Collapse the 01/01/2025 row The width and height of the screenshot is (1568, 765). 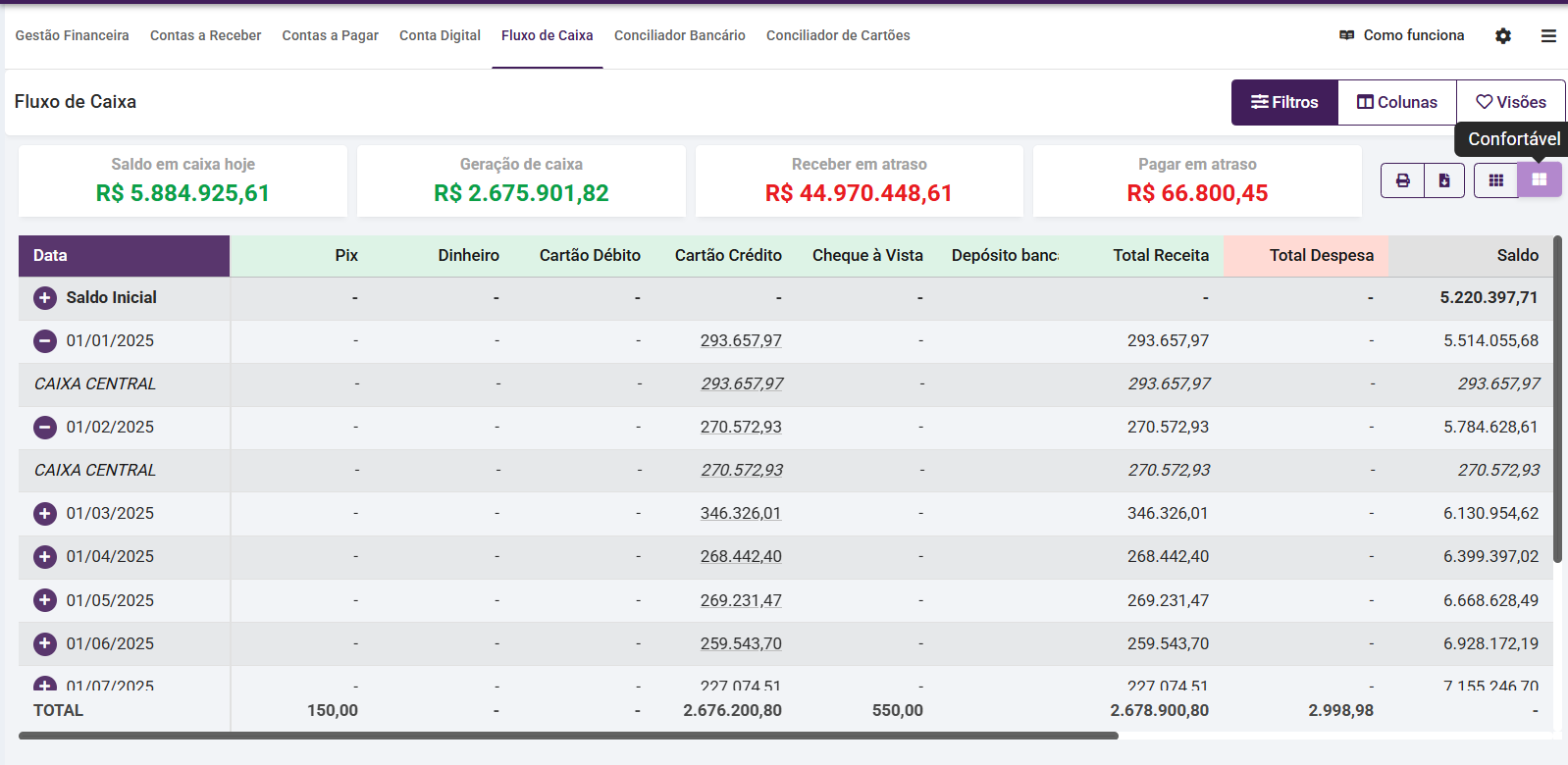45,341
